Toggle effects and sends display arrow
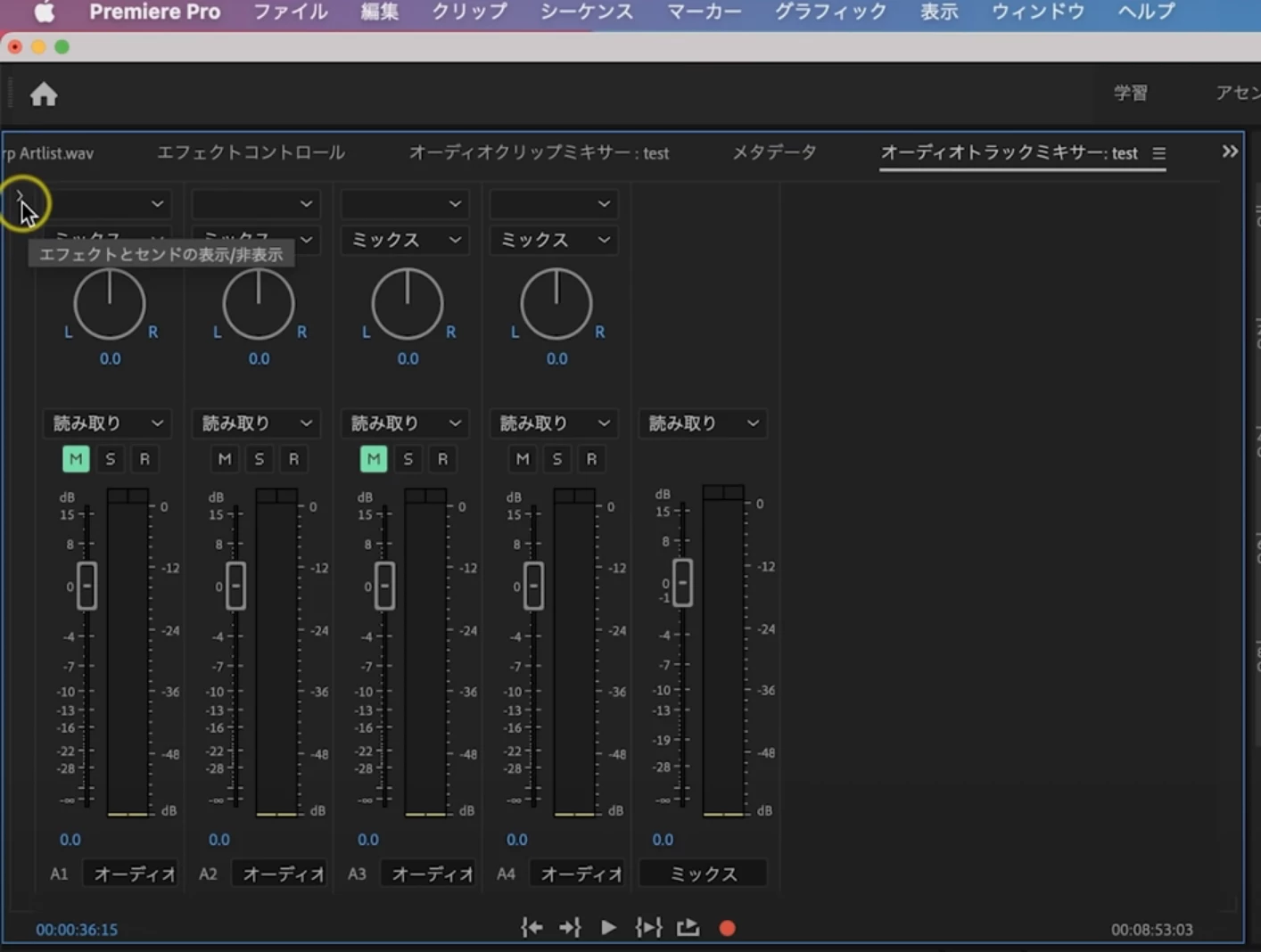Image resolution: width=1261 pixels, height=952 pixels. point(20,194)
